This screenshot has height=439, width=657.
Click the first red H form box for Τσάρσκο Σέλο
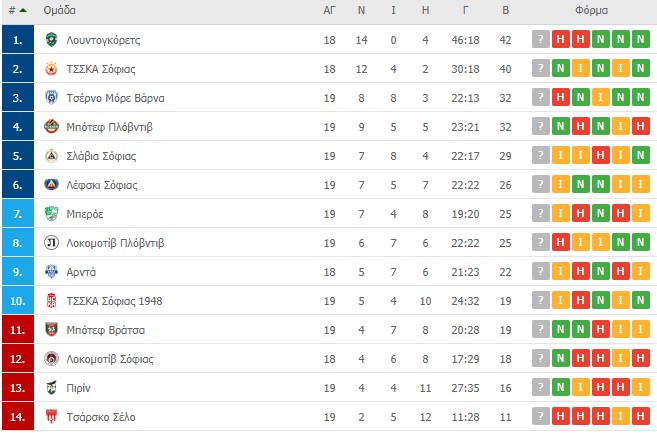pyautogui.click(x=560, y=416)
